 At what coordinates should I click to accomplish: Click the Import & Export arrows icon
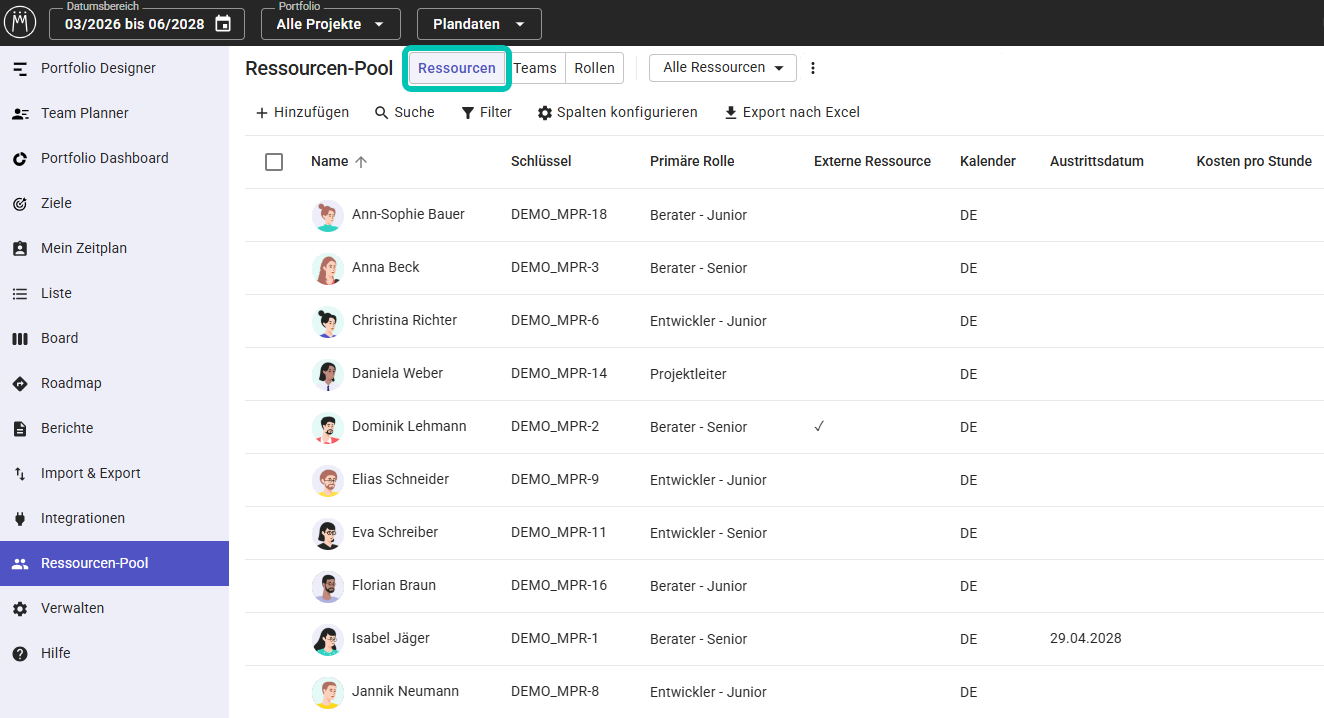coord(20,474)
